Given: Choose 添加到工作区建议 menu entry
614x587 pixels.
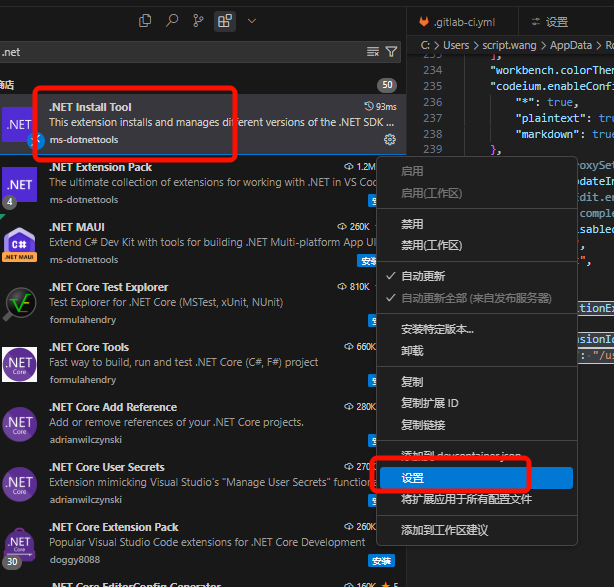Looking at the screenshot, I should pos(477,530).
